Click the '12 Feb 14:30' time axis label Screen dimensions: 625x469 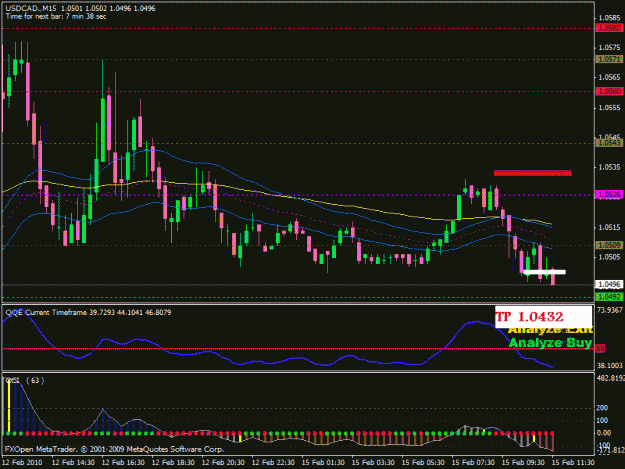tap(73, 463)
